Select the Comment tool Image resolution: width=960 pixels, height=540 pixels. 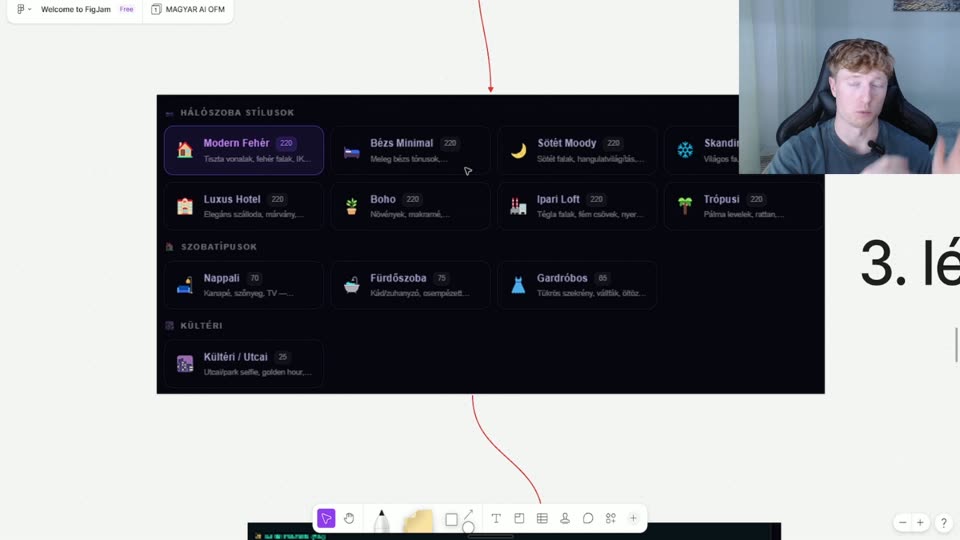point(588,519)
